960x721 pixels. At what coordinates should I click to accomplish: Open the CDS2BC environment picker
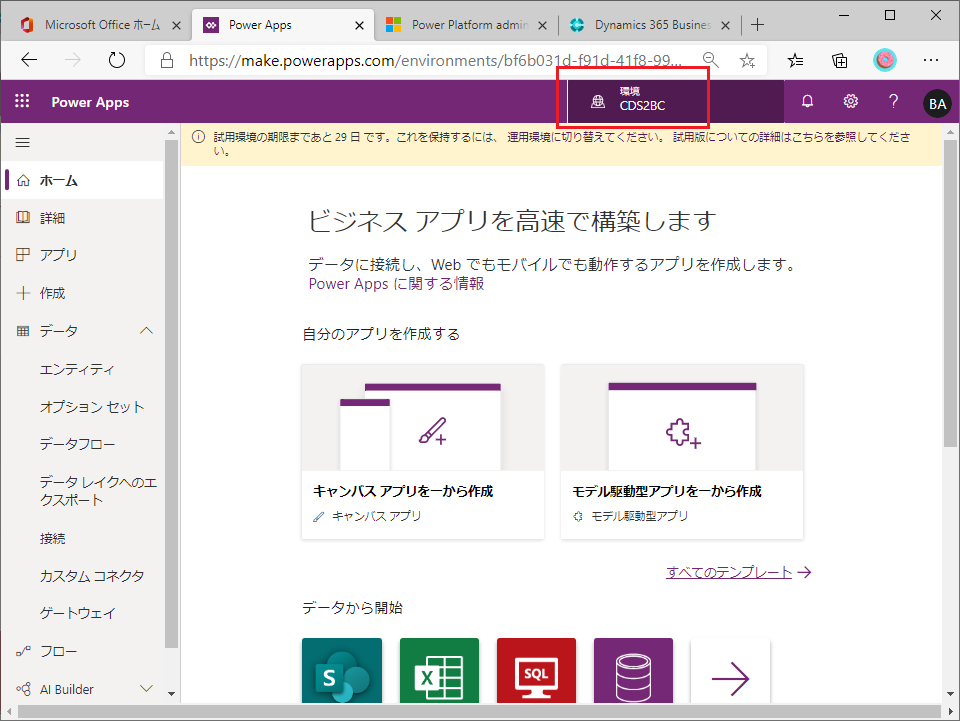[675, 102]
